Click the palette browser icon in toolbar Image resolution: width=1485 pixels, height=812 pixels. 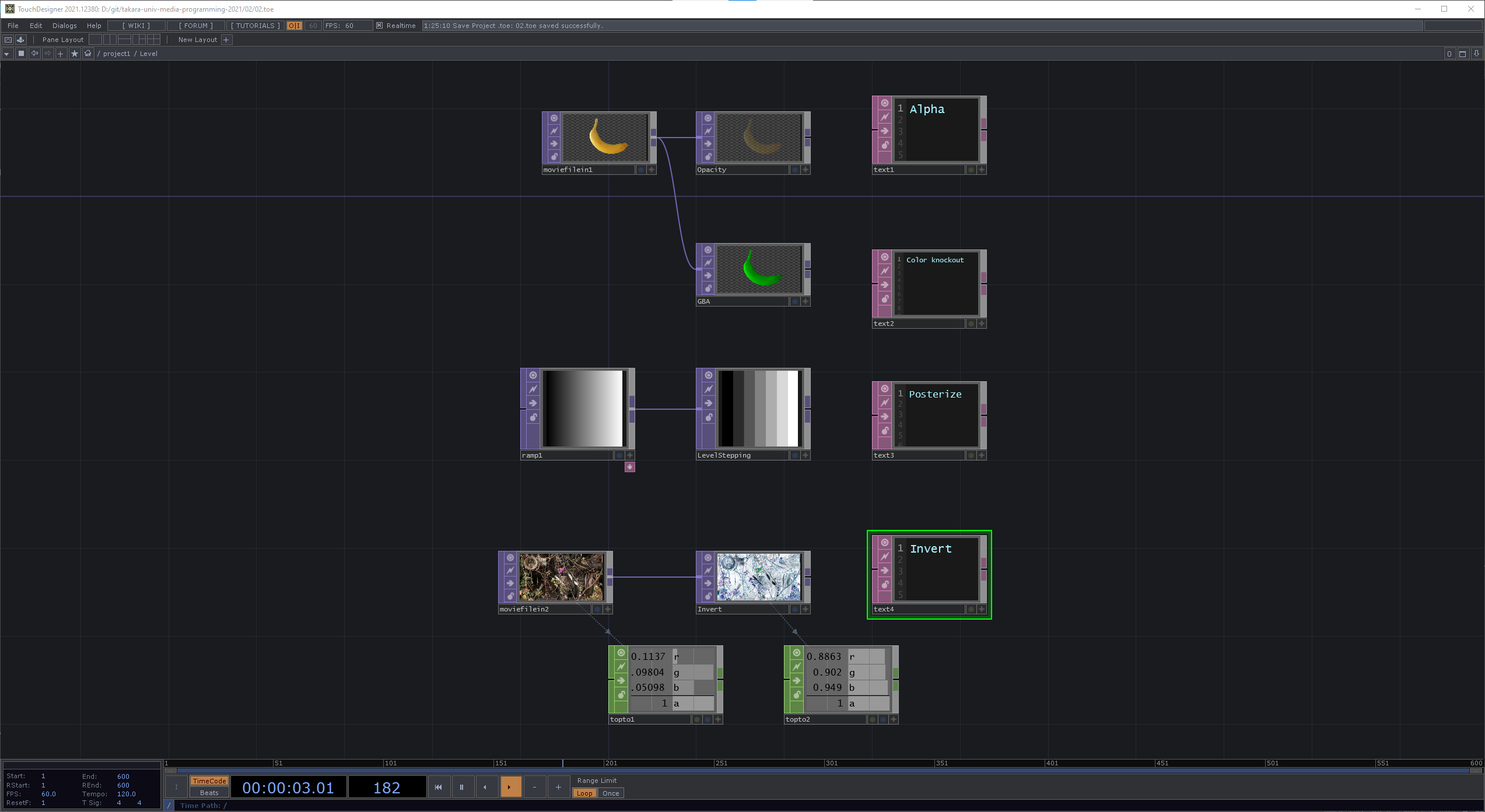point(21,40)
